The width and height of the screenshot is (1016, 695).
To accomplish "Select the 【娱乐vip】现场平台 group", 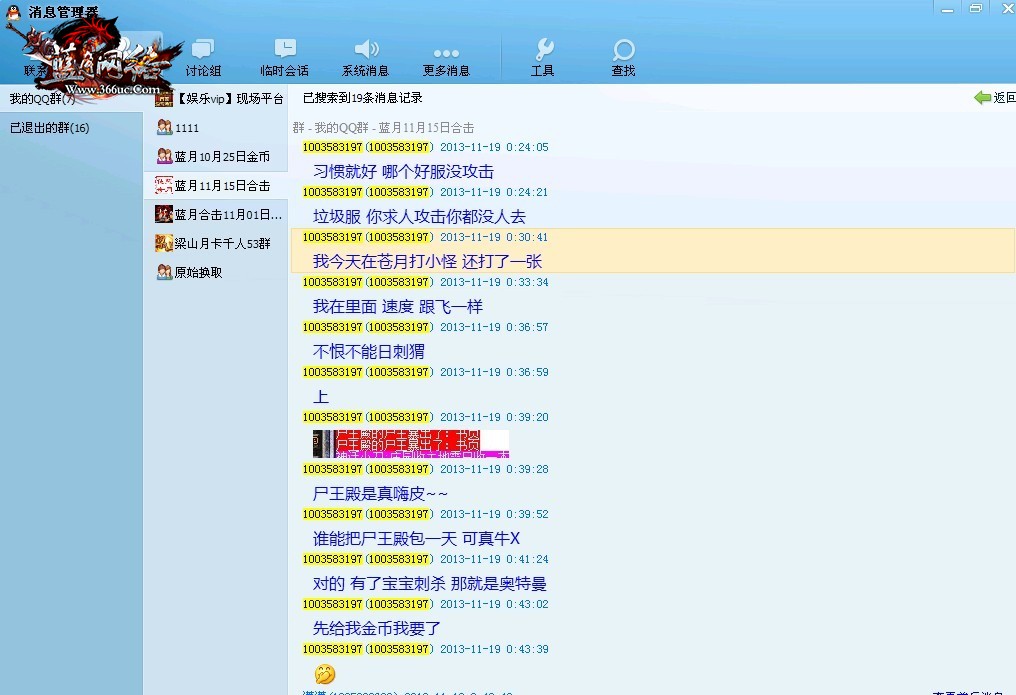I will point(220,99).
